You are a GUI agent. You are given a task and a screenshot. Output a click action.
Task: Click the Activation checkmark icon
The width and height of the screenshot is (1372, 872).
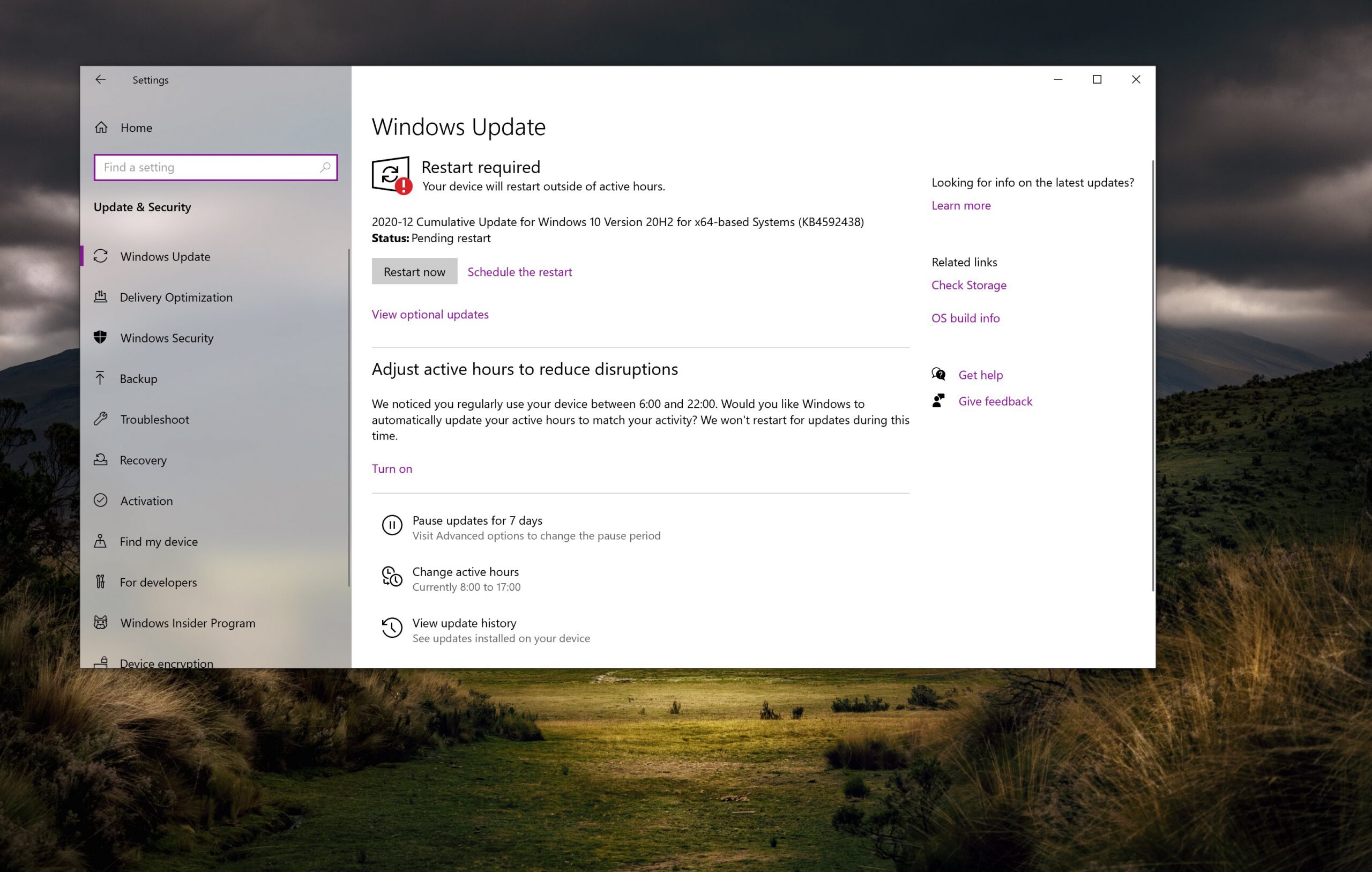pos(101,501)
